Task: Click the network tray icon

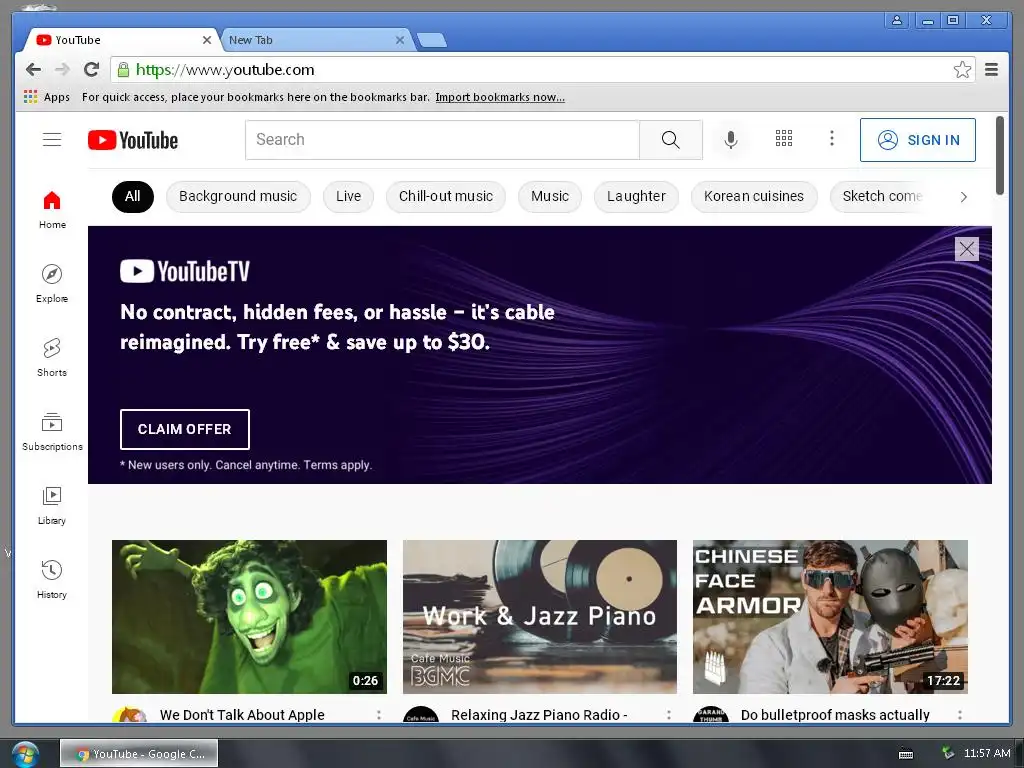Action: point(948,753)
